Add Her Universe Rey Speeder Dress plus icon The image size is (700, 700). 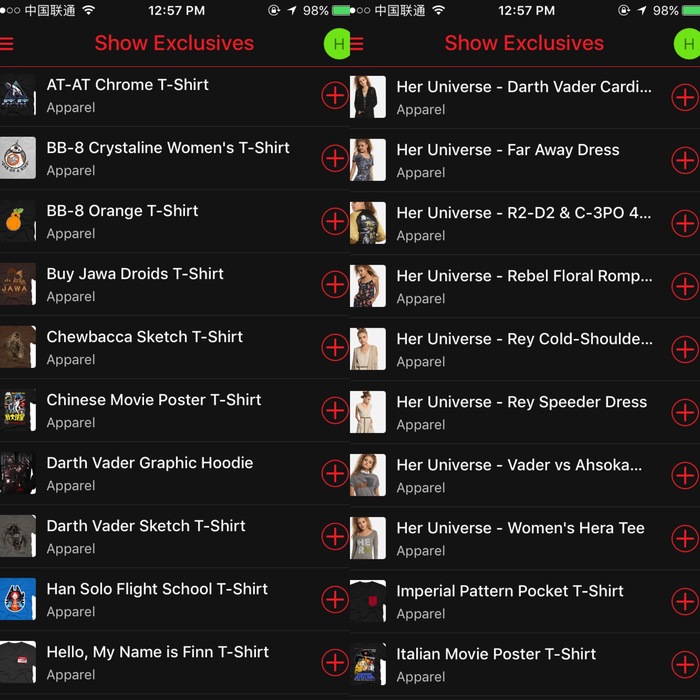(x=685, y=412)
